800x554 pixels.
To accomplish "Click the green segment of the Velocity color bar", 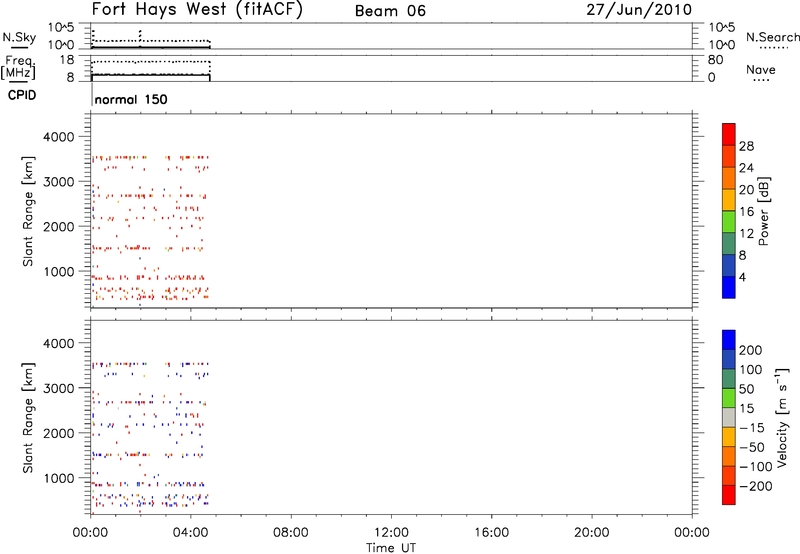I will 729,398.
